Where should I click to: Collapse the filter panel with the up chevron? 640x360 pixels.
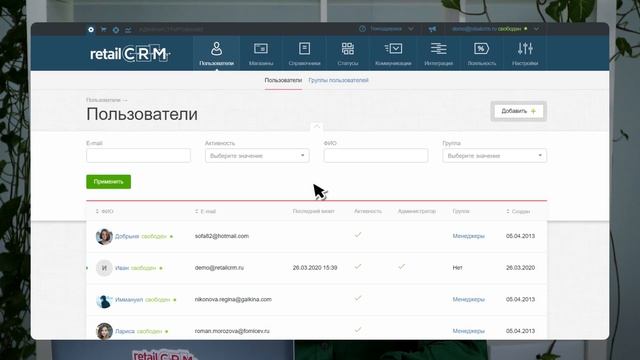click(x=316, y=127)
